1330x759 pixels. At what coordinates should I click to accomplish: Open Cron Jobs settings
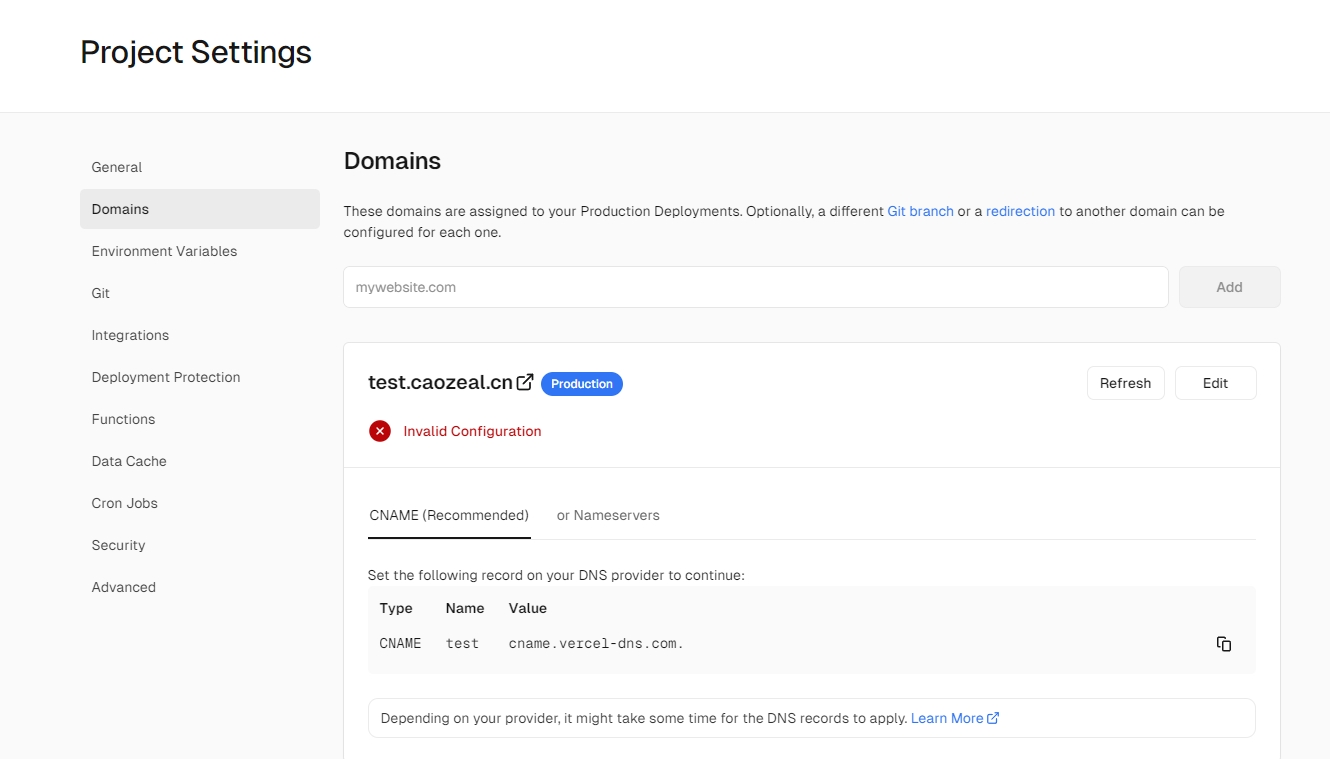pos(125,503)
